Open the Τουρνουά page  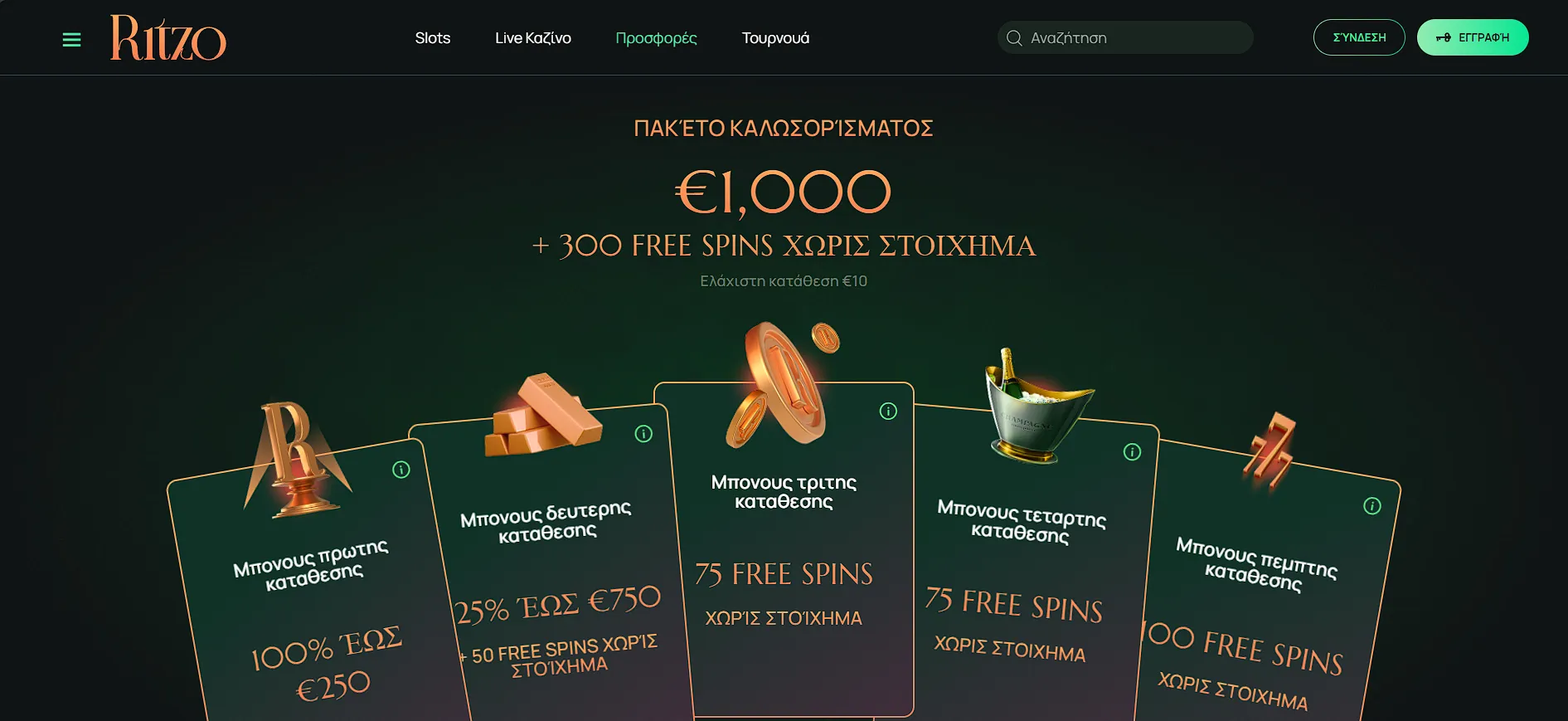click(775, 38)
